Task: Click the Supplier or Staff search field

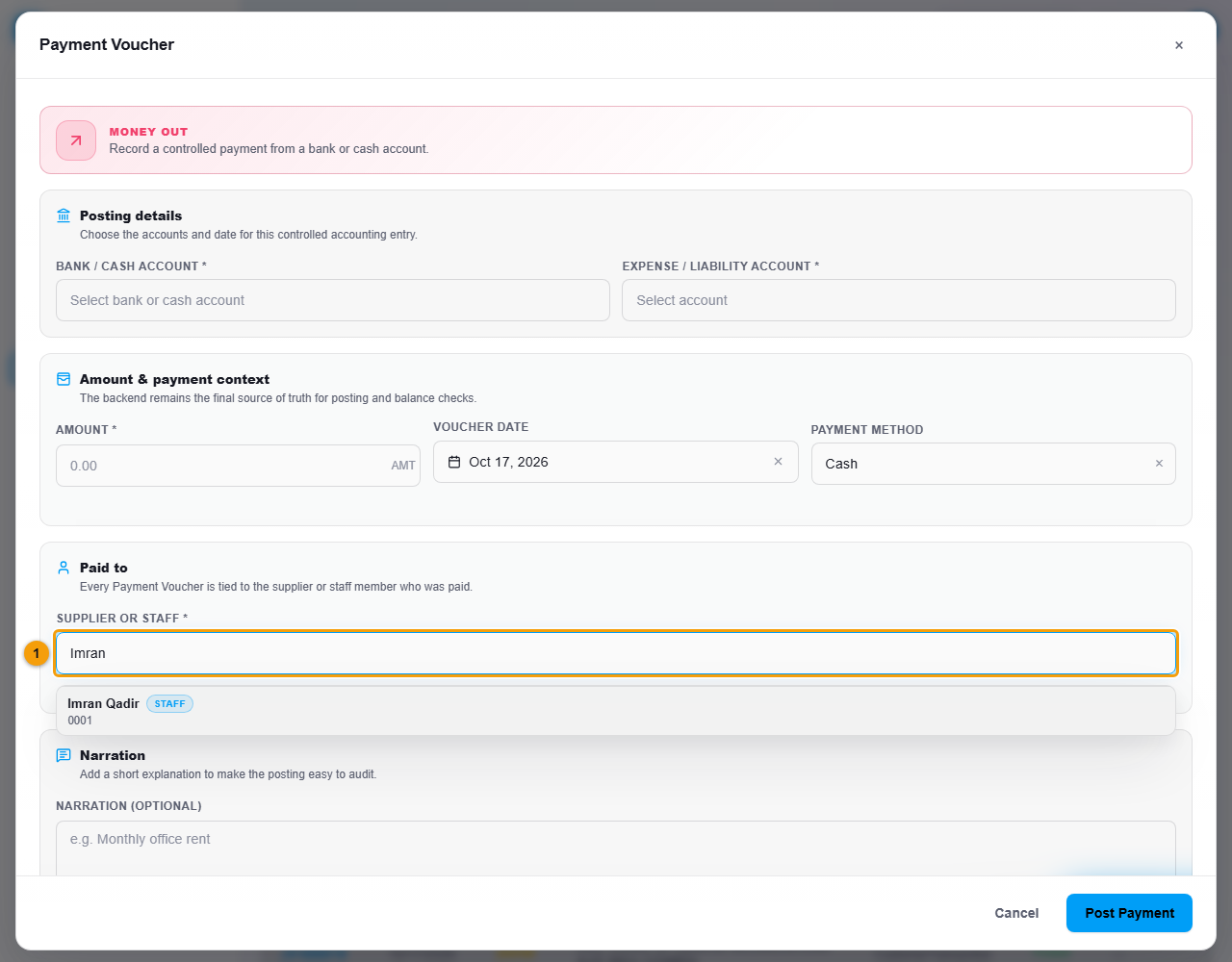Action: click(616, 653)
